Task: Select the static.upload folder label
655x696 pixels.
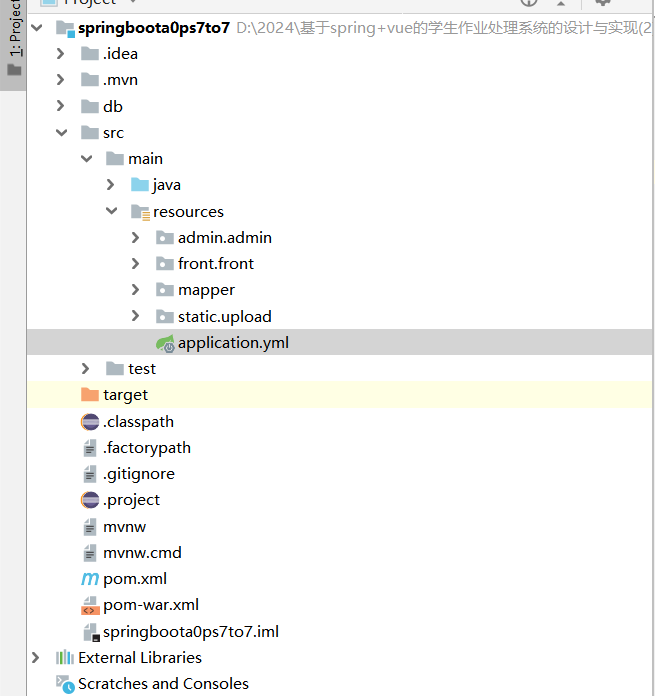Action: pyautogui.click(x=224, y=316)
